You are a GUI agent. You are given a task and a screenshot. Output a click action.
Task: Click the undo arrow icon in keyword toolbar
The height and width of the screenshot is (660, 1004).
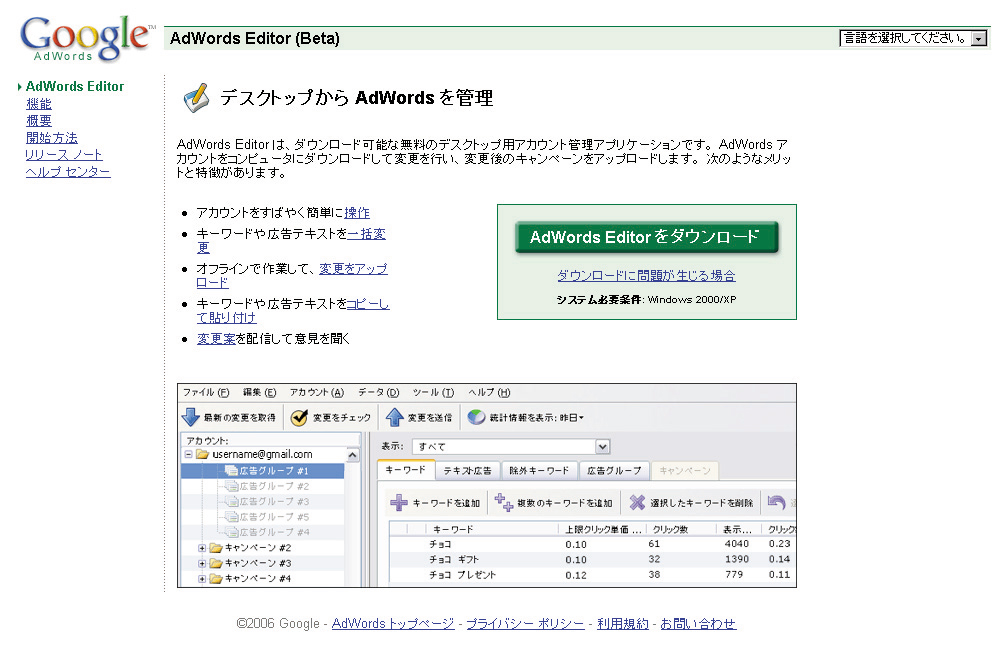coord(776,502)
